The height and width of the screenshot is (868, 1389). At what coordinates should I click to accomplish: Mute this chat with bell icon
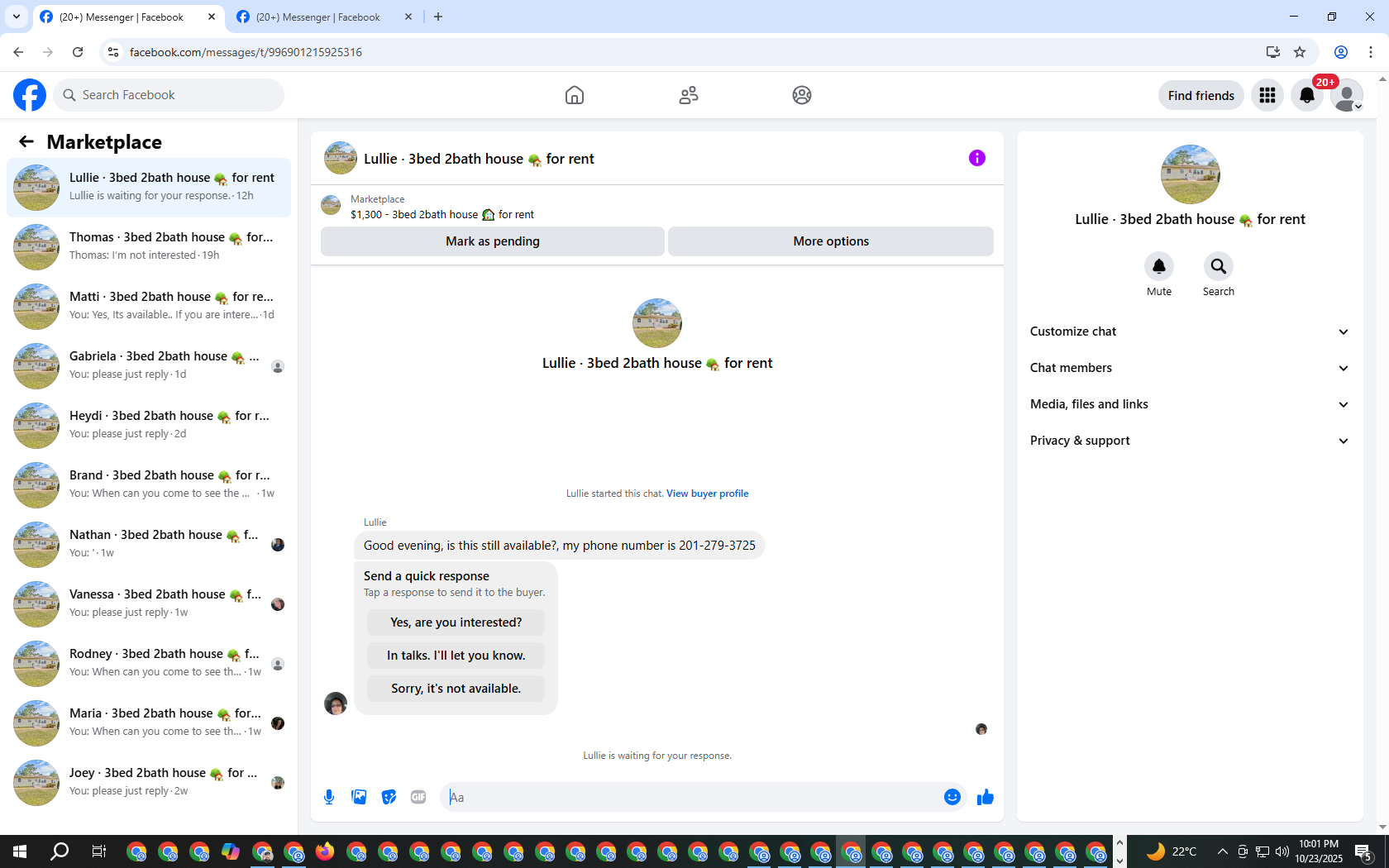[1159, 266]
